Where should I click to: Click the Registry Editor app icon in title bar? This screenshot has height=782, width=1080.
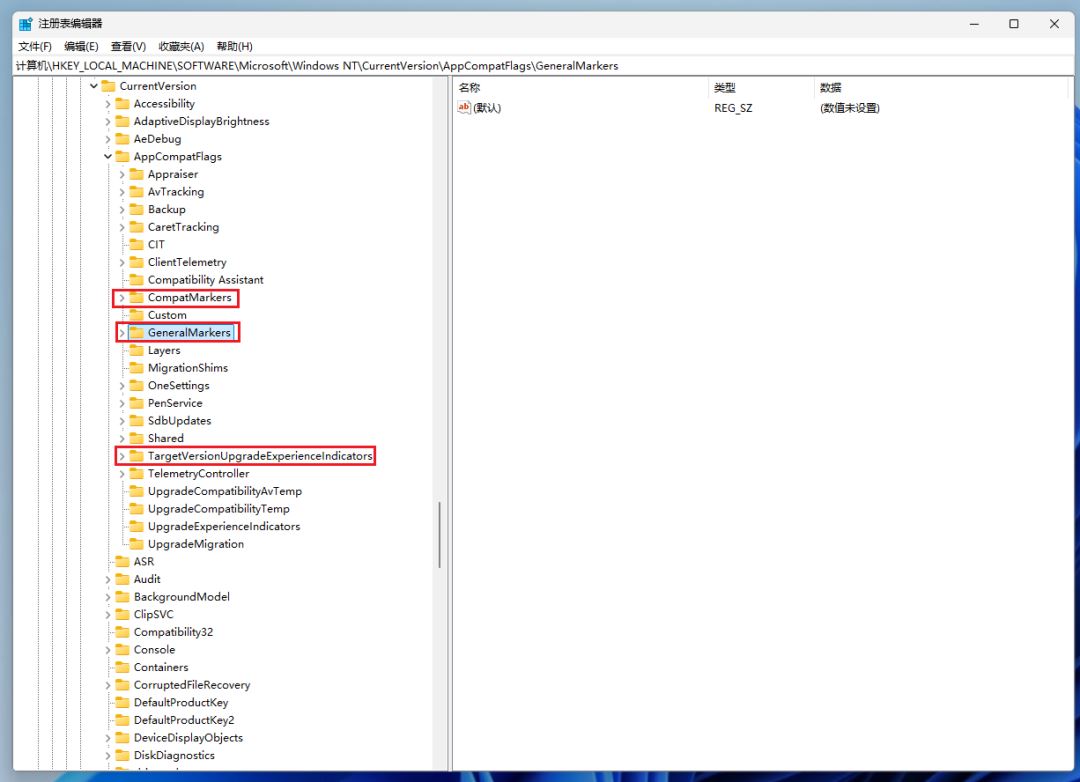coord(25,24)
